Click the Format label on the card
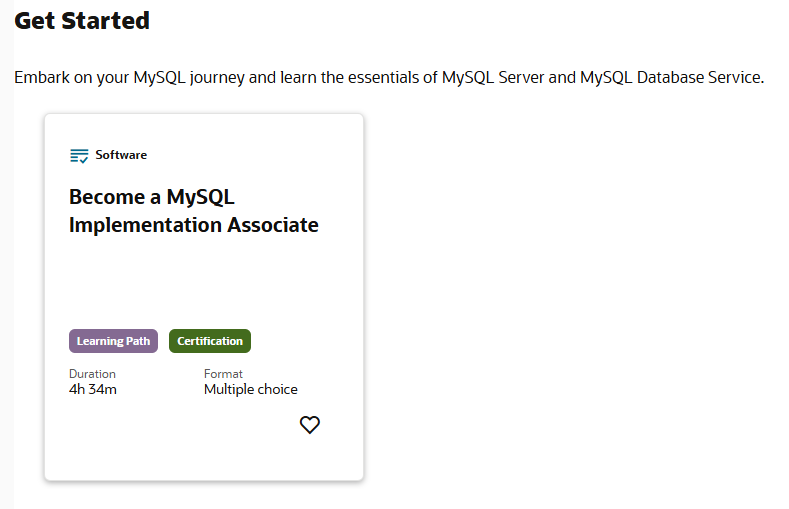This screenshot has height=509, width=789. coord(223,374)
